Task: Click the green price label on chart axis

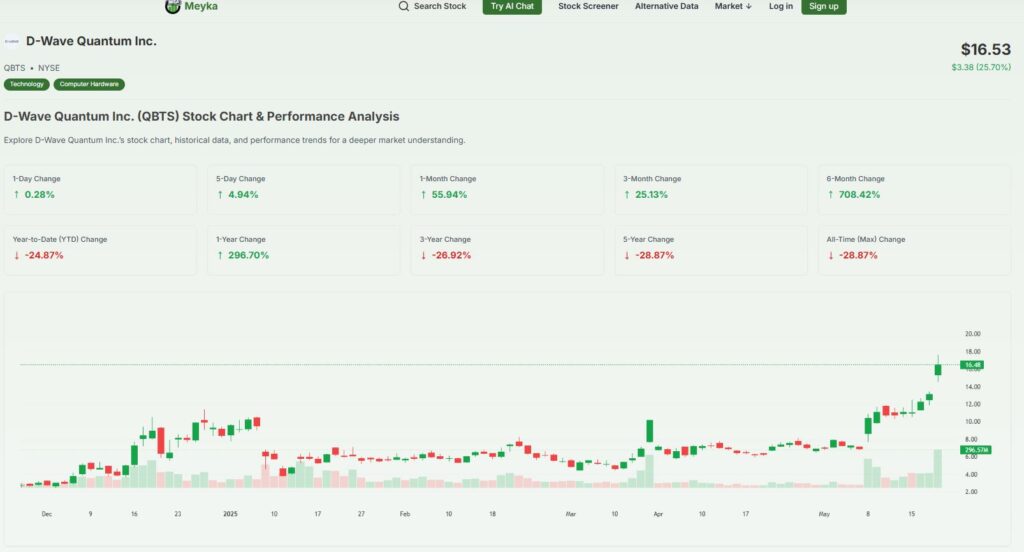Action: tap(972, 365)
